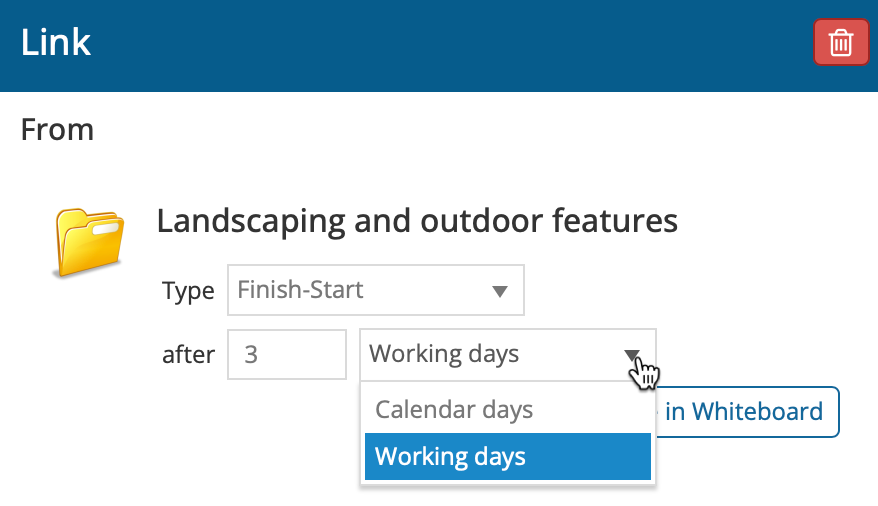Click the Link header title

[56, 43]
